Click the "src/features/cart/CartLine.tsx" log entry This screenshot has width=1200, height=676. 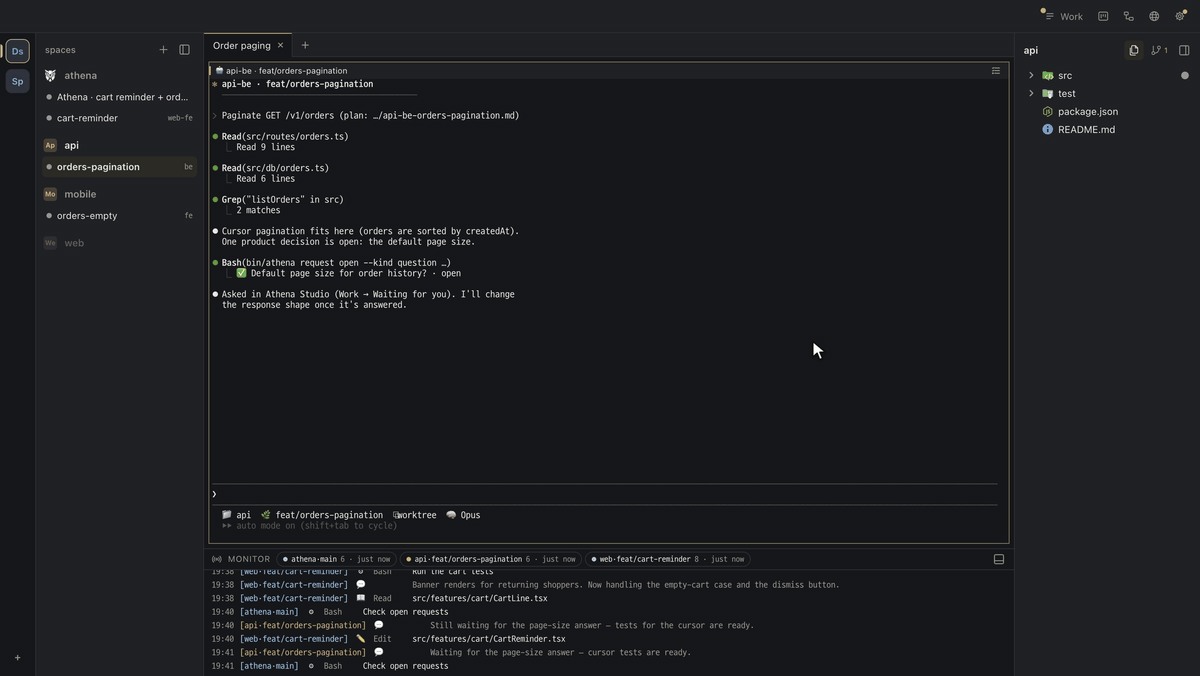(480, 598)
